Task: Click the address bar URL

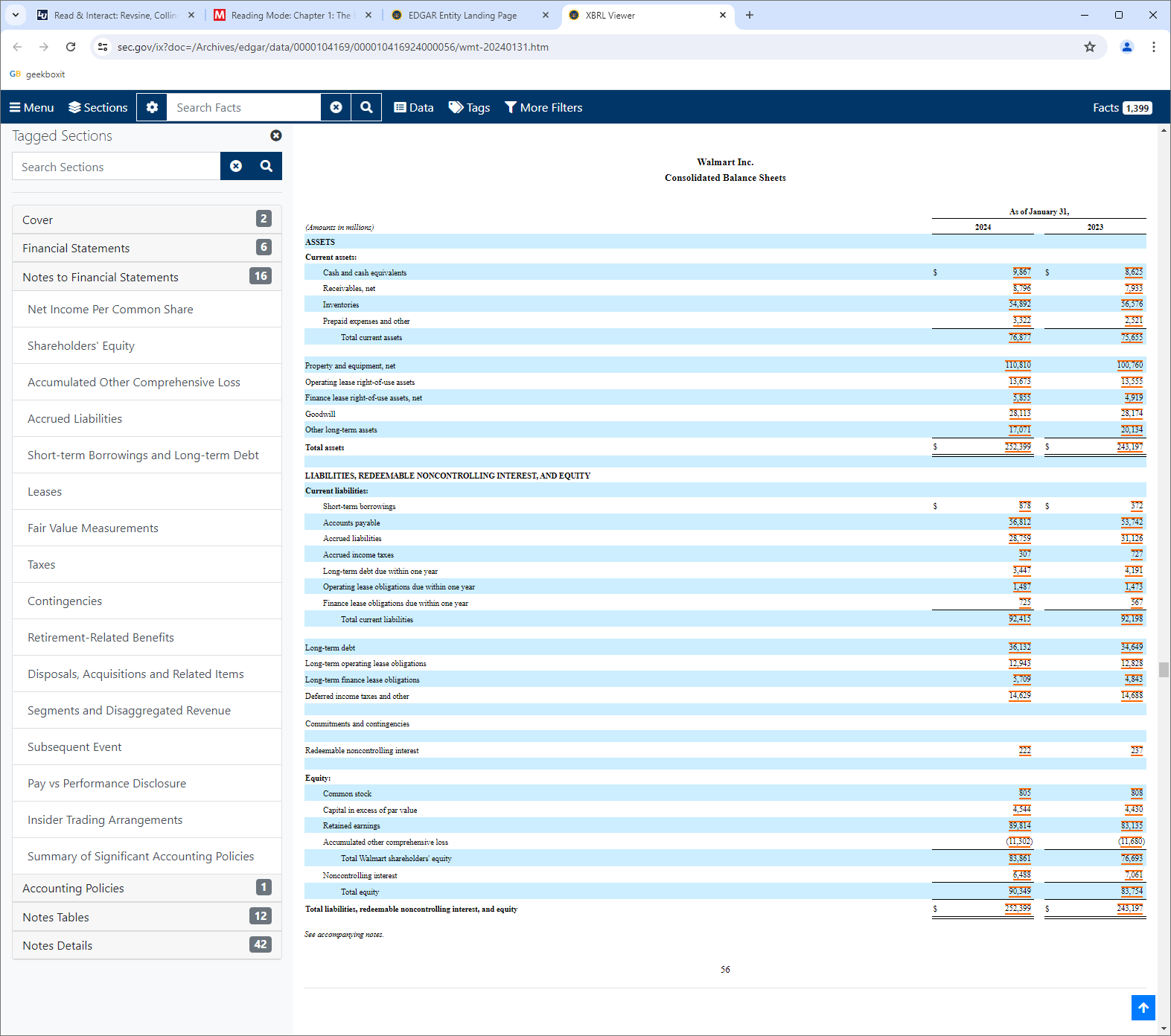Action: point(333,47)
